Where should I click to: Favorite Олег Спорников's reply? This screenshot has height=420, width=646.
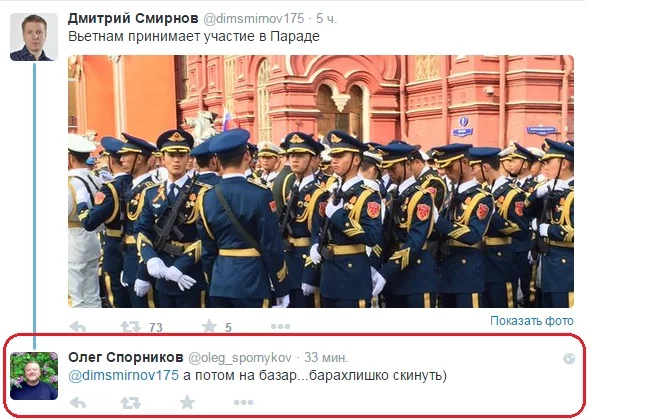(187, 402)
